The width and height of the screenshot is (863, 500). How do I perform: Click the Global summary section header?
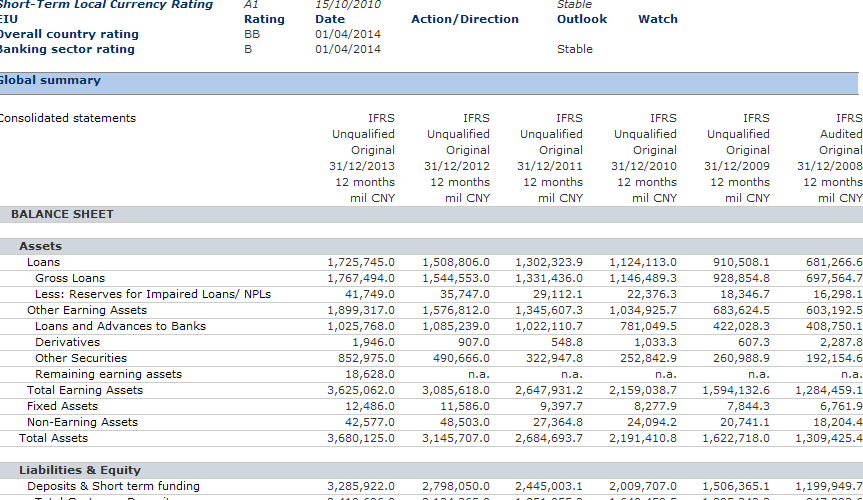pos(50,80)
